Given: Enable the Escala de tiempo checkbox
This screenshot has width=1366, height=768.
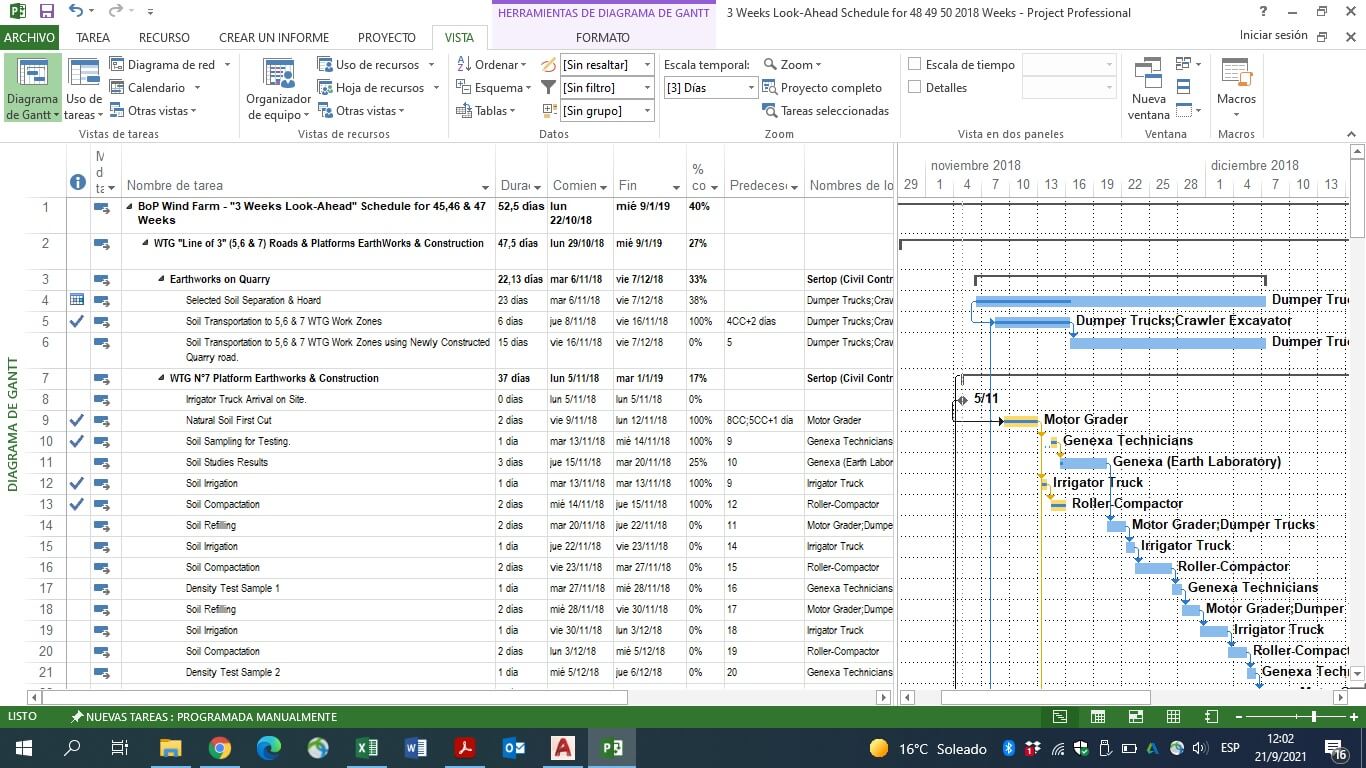Looking at the screenshot, I should [x=914, y=65].
